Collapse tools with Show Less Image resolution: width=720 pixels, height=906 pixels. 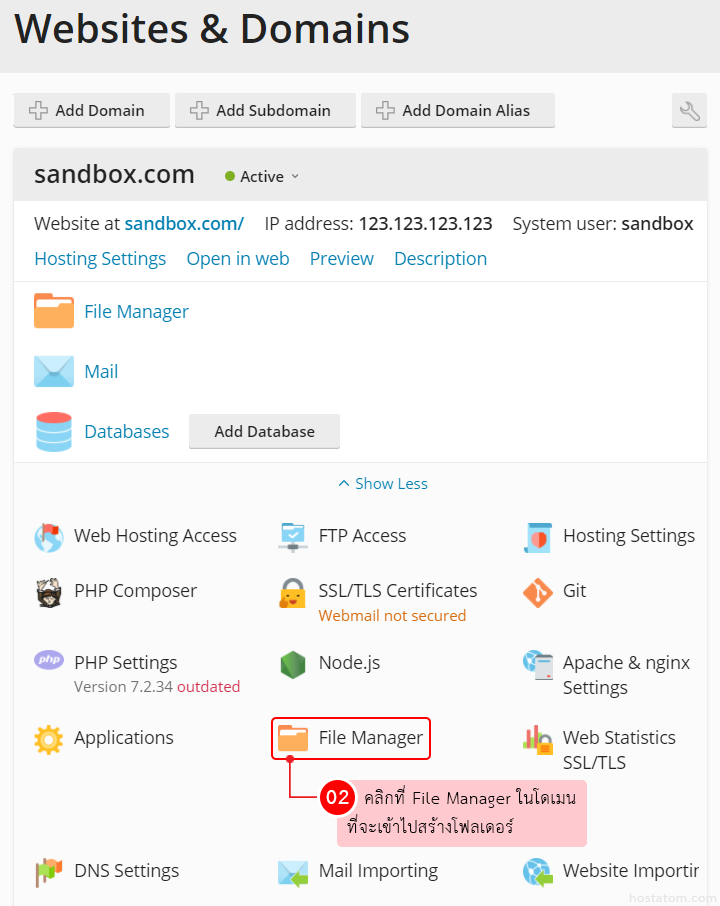click(383, 484)
